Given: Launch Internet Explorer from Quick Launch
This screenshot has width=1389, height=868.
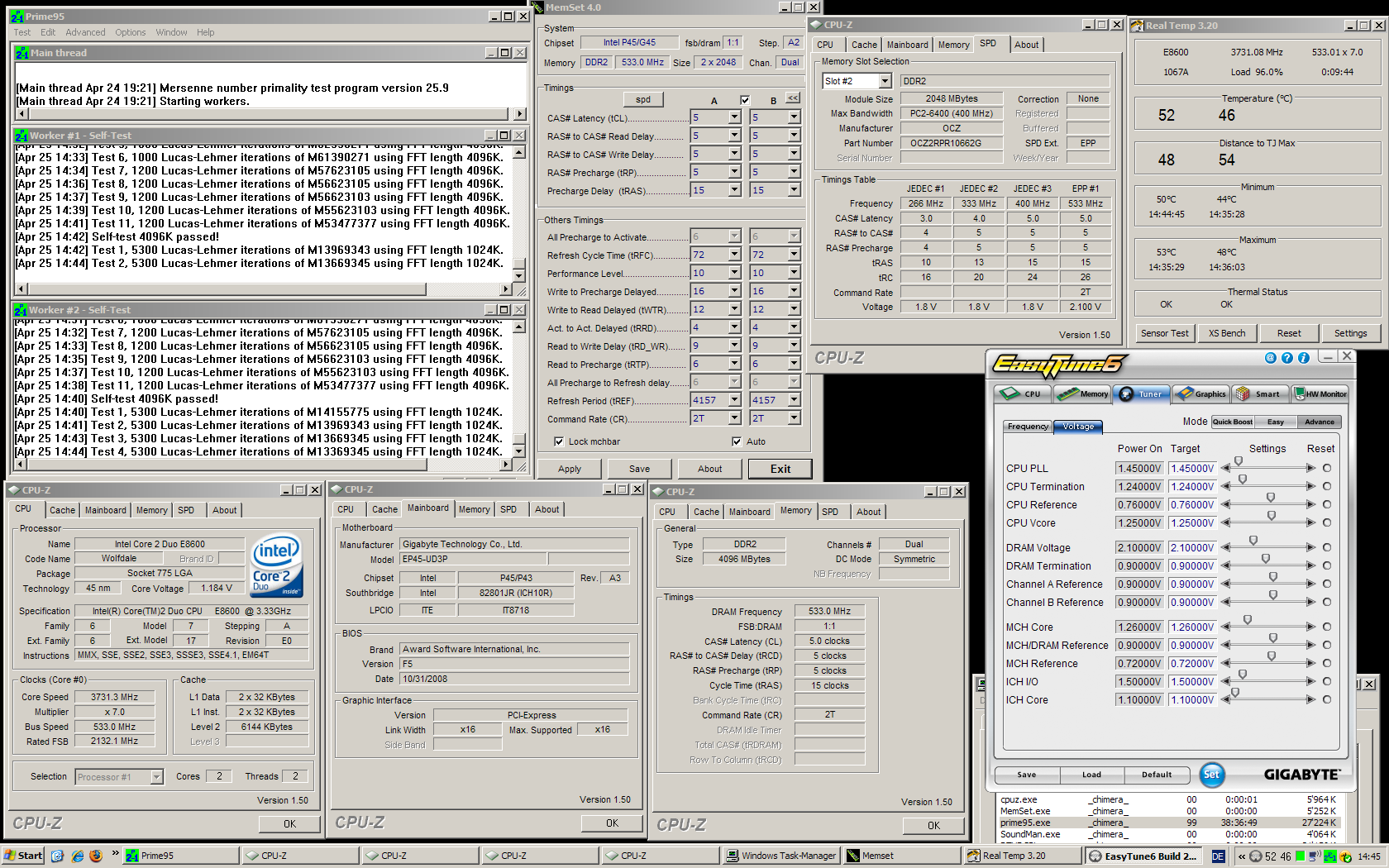Looking at the screenshot, I should click(x=78, y=856).
